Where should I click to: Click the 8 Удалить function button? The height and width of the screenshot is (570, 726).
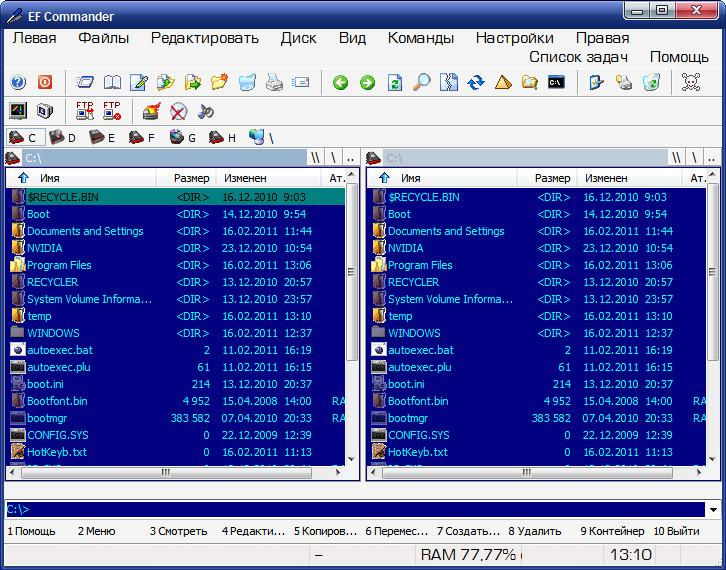(535, 531)
